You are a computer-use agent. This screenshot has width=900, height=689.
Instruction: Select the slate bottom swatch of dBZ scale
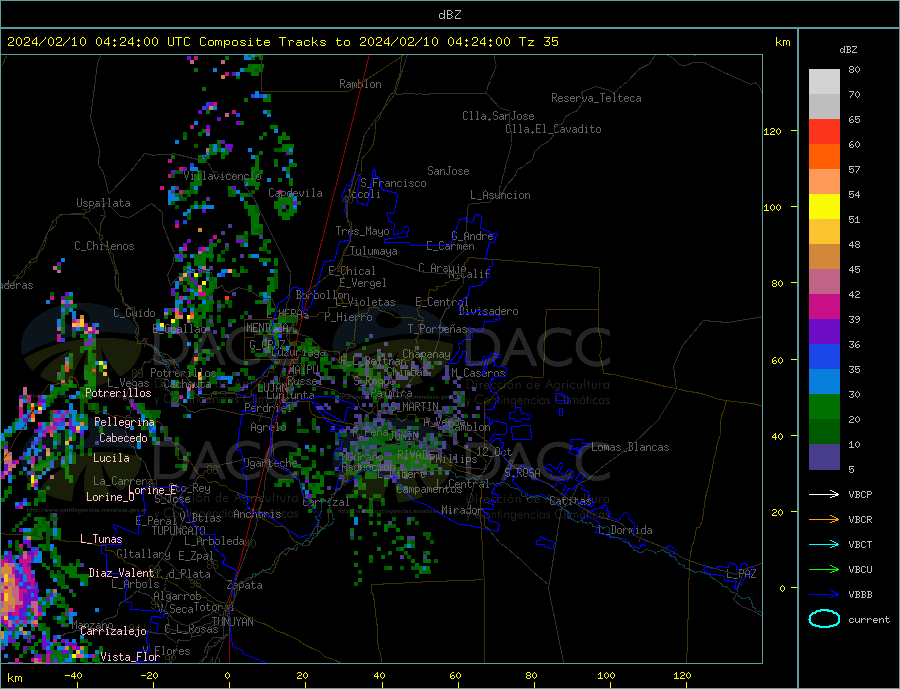[x=824, y=457]
